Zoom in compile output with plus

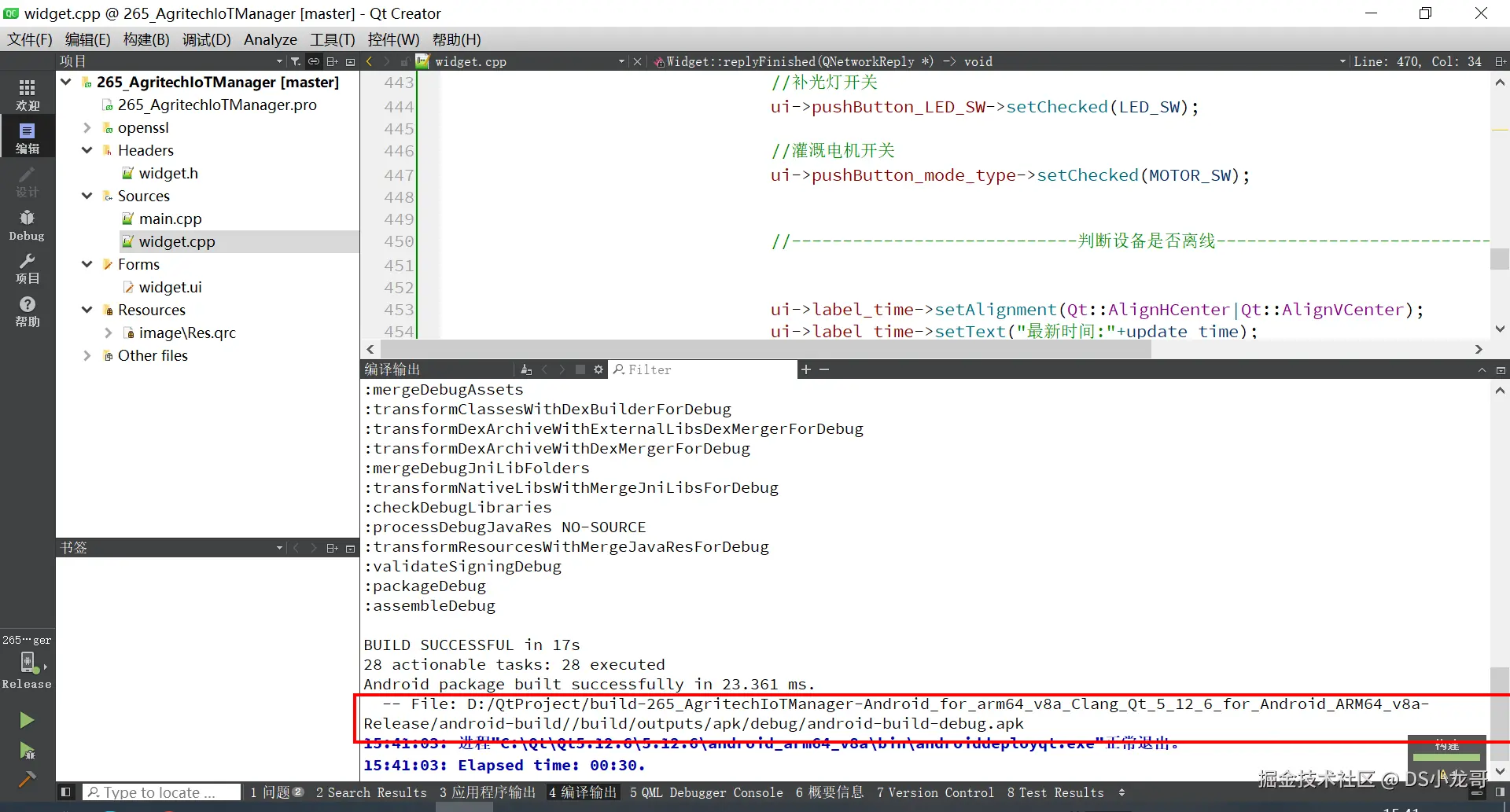(x=805, y=369)
